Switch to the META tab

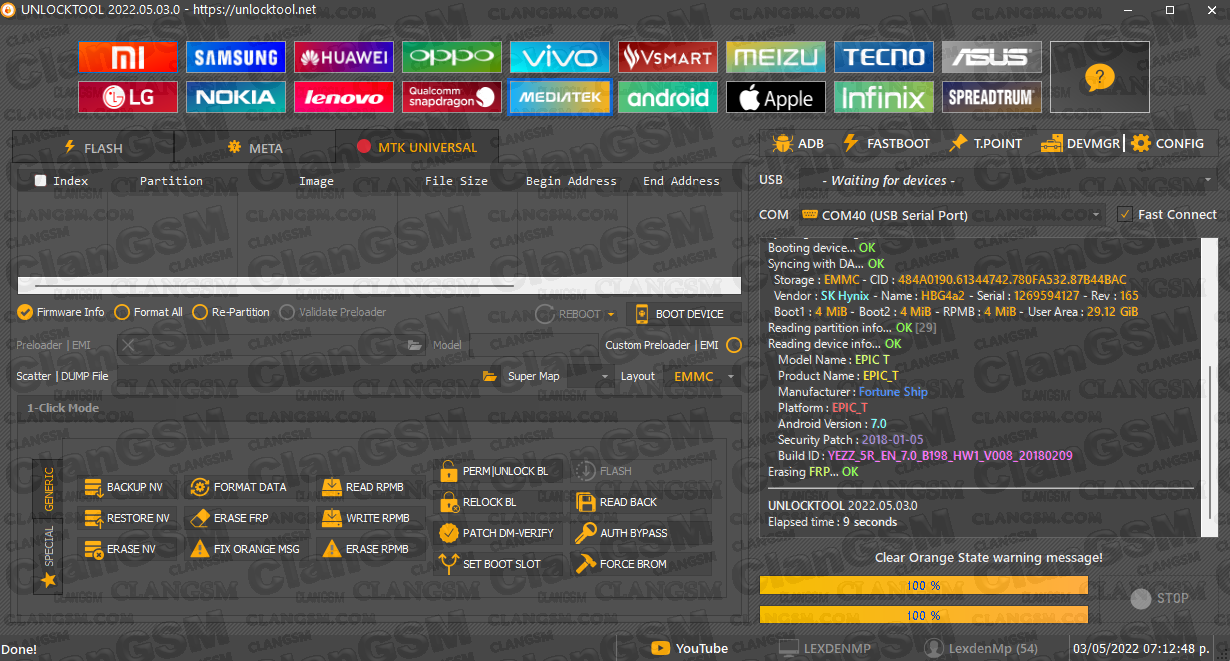pos(255,147)
